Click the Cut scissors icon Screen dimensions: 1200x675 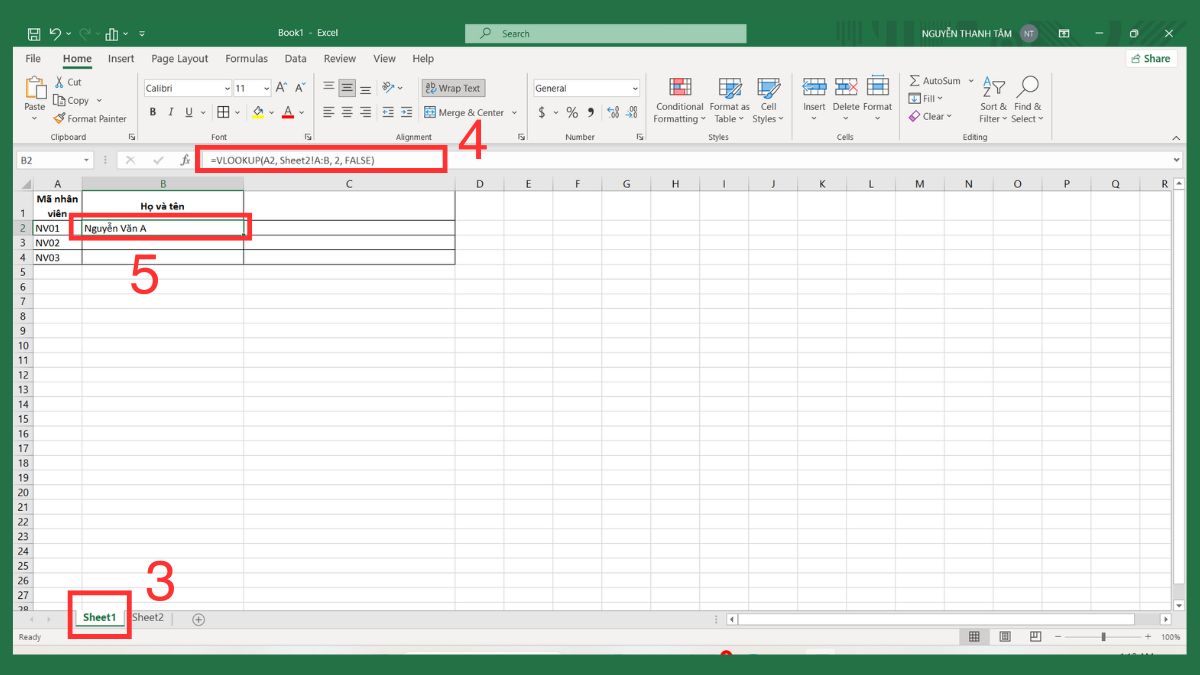pyautogui.click(x=60, y=82)
